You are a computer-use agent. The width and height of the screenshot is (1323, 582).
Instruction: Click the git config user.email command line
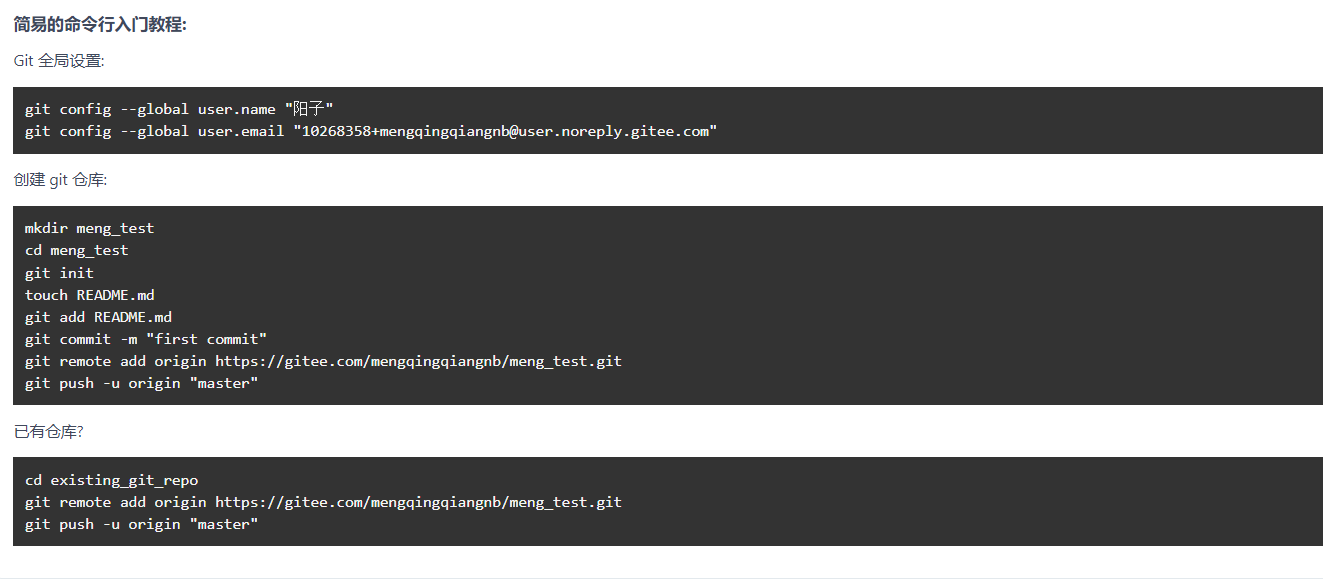pos(371,131)
